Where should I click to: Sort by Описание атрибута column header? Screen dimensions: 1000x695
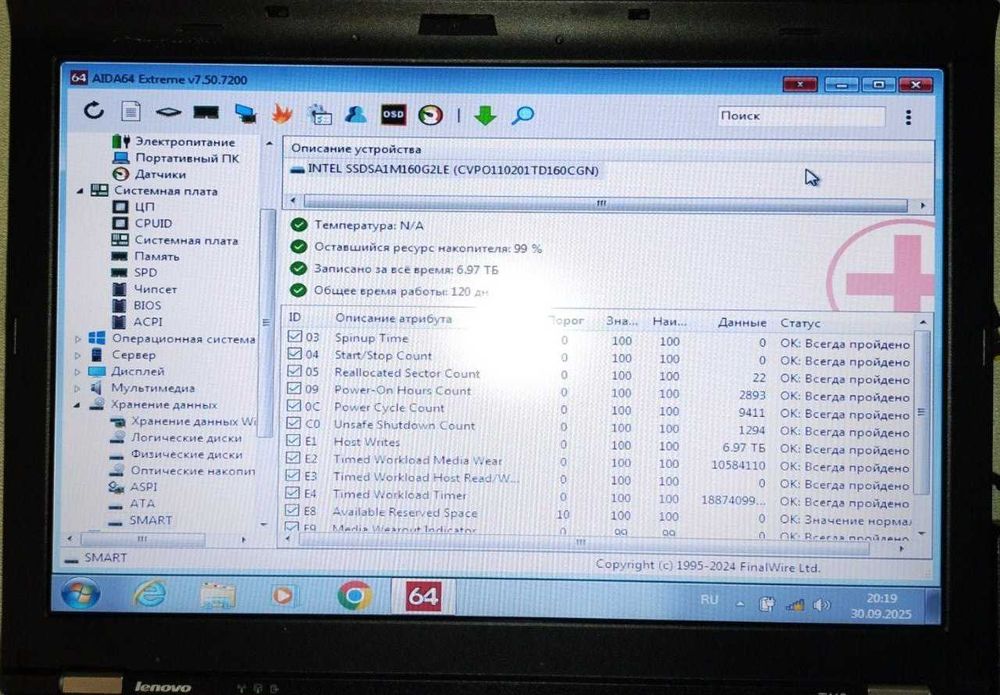pyautogui.click(x=393, y=318)
